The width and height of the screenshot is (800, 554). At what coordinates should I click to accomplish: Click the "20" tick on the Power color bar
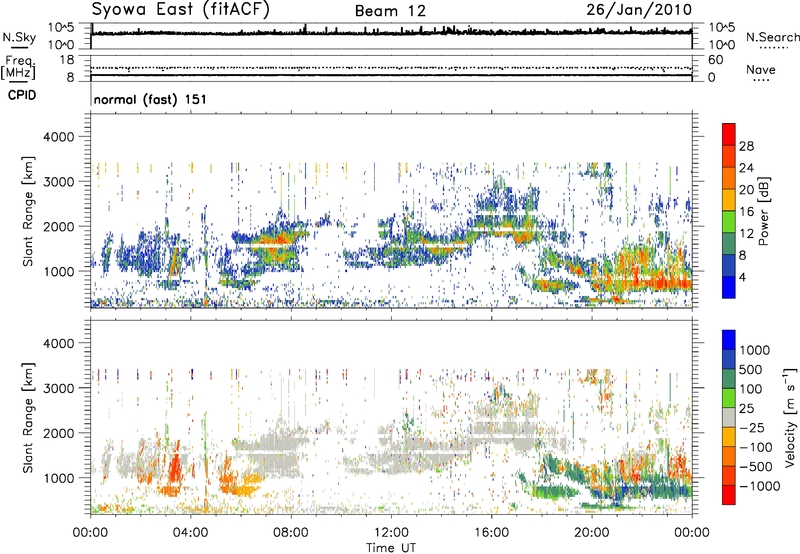(x=746, y=190)
